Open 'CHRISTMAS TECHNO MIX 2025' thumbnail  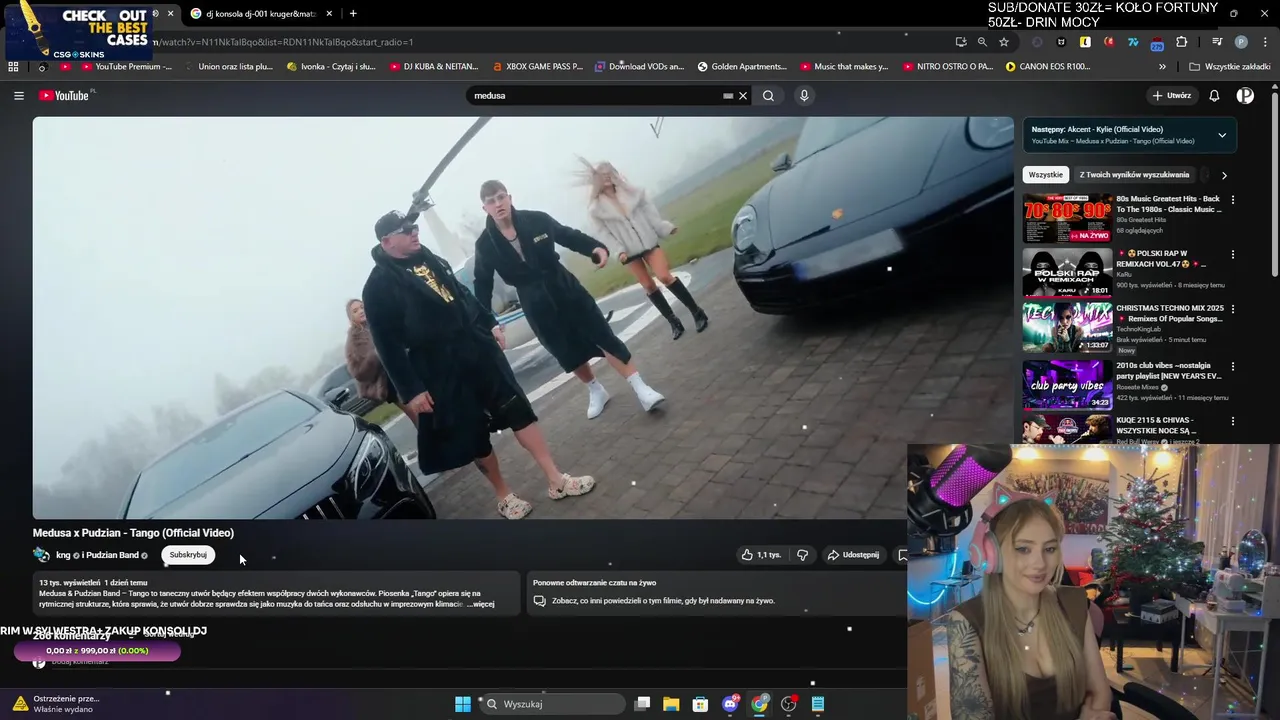(x=1067, y=328)
